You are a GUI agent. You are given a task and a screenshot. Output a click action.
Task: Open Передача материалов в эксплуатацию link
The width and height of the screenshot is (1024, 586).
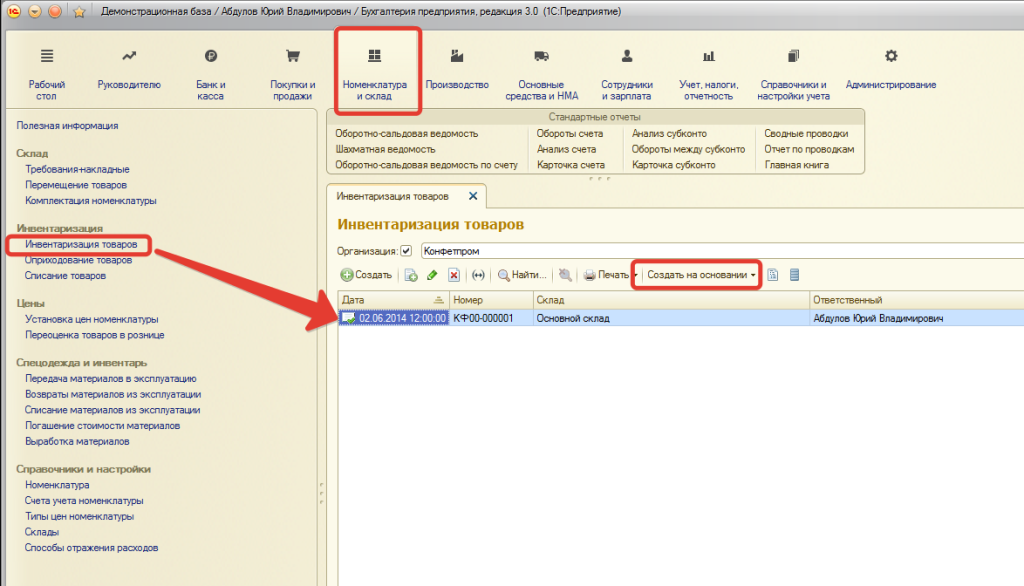[x=110, y=379]
